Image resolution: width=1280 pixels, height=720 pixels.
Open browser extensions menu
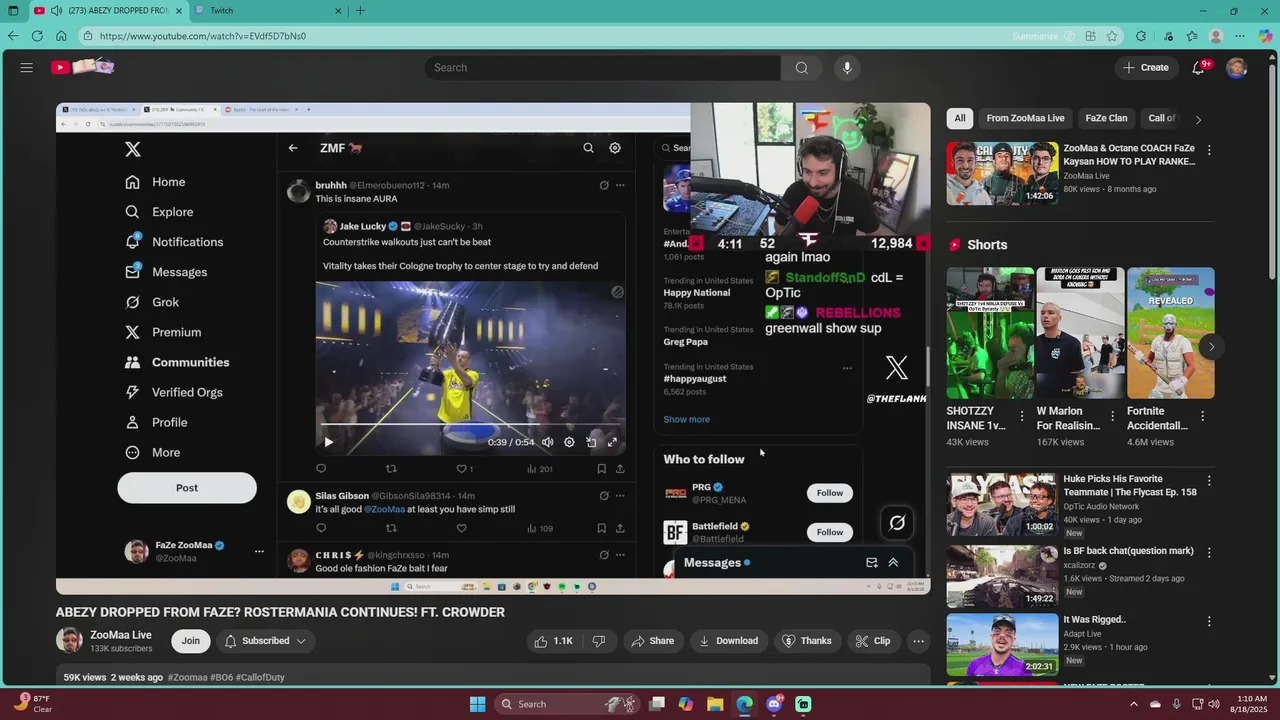click(x=1141, y=36)
